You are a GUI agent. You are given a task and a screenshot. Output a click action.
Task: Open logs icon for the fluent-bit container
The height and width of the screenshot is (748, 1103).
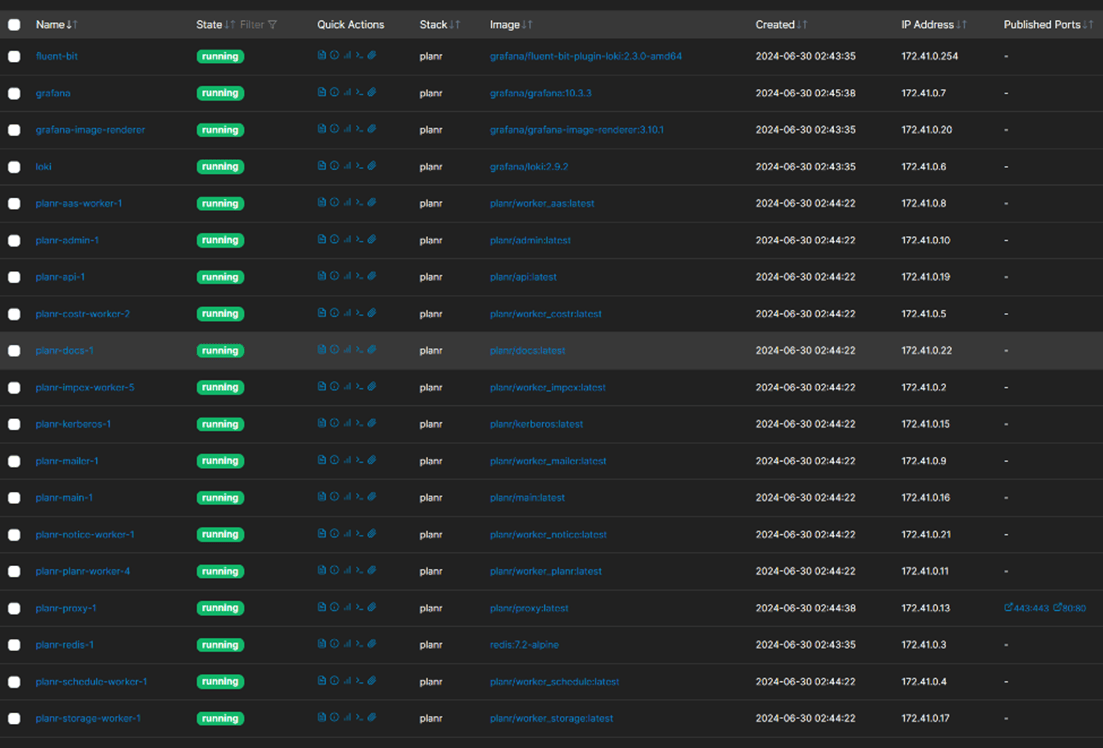[x=322, y=56]
